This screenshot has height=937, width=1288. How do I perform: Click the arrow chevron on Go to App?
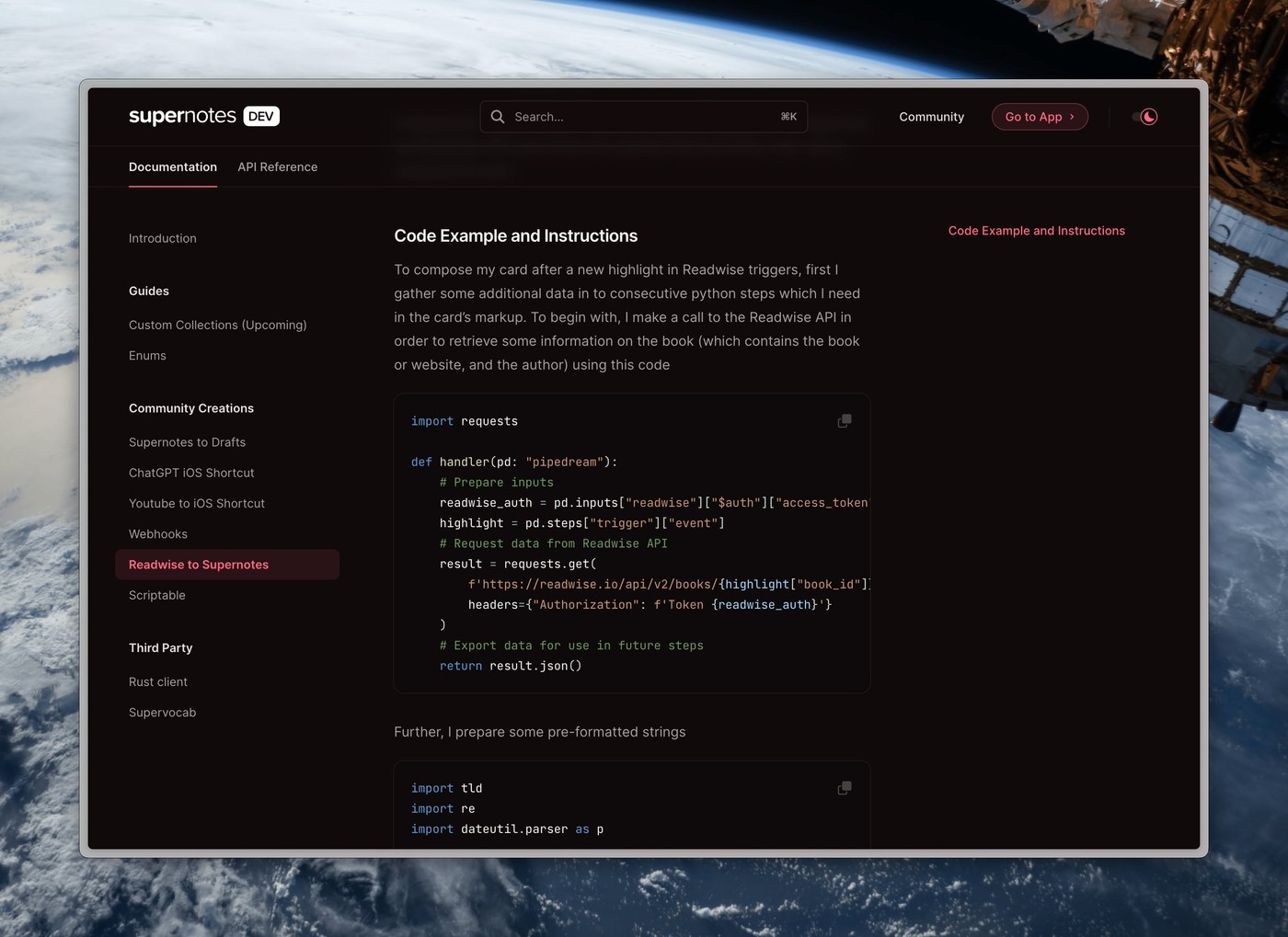pos(1071,117)
